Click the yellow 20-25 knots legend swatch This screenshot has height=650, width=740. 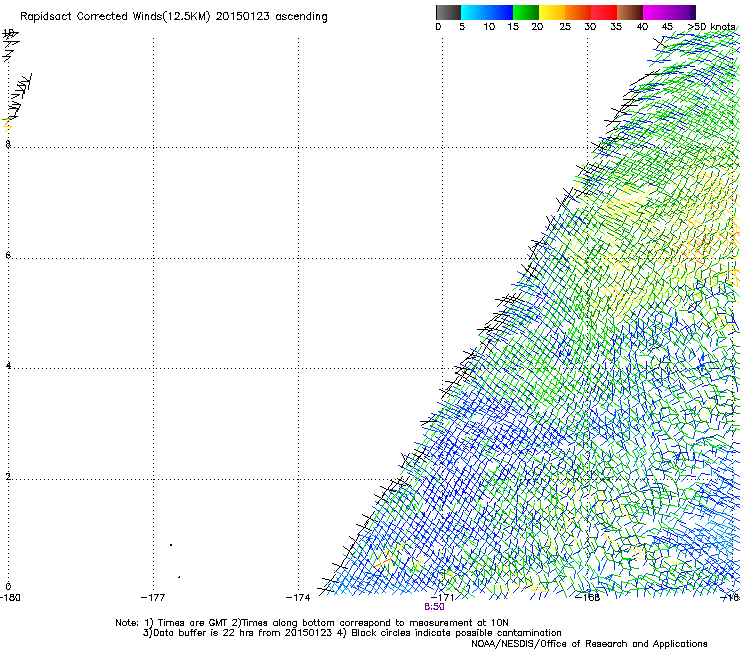(552, 12)
